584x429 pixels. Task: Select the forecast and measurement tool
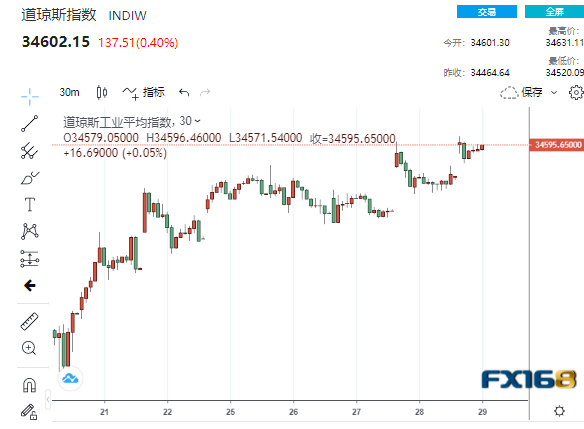(30, 259)
